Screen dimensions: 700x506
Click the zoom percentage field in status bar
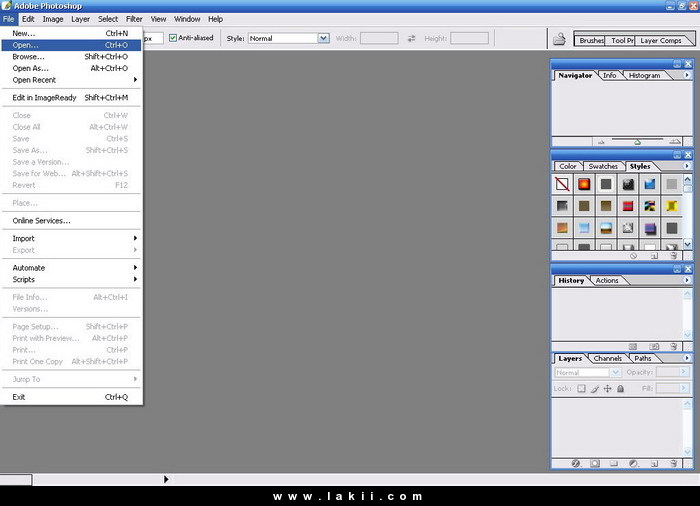pos(16,480)
